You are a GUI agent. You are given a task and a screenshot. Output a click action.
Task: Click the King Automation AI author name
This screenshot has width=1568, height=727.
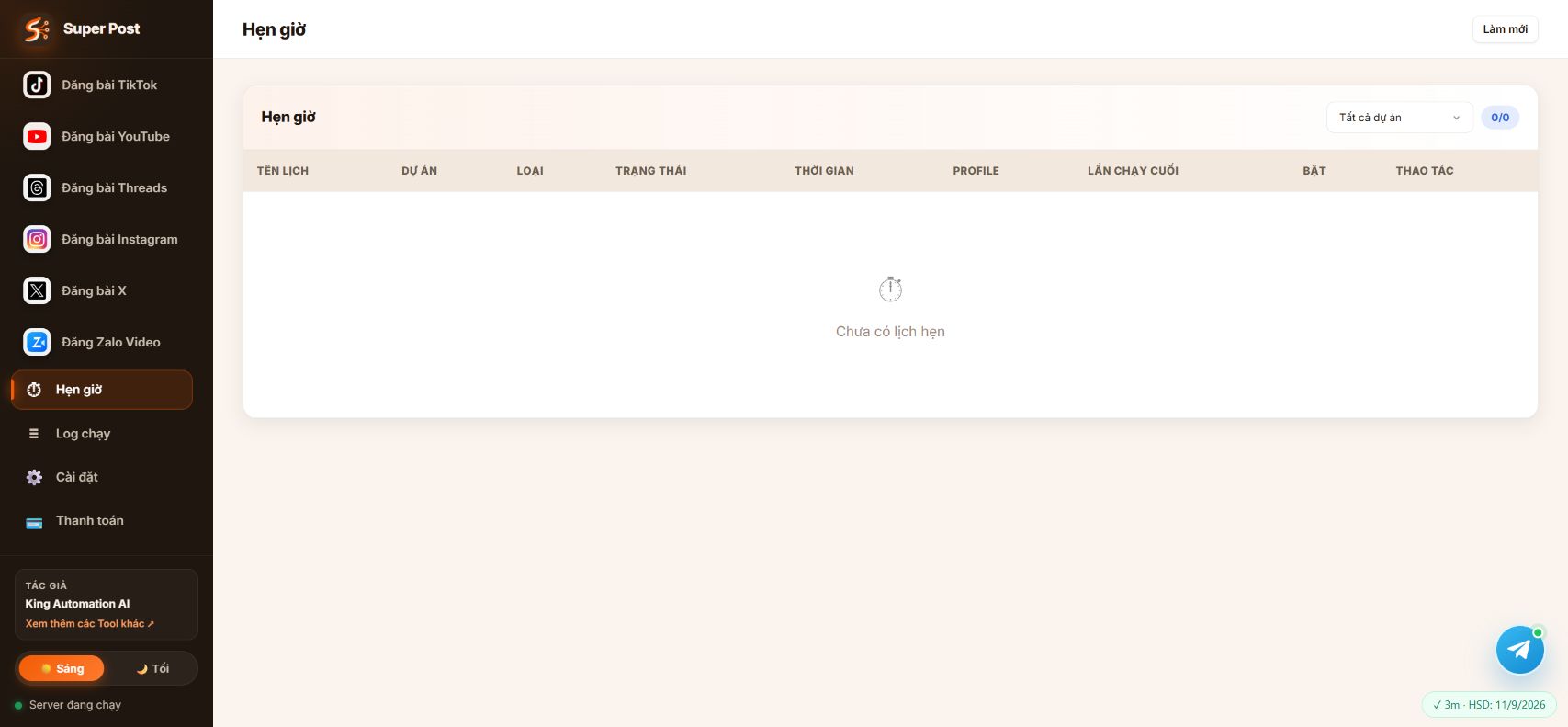click(x=77, y=604)
